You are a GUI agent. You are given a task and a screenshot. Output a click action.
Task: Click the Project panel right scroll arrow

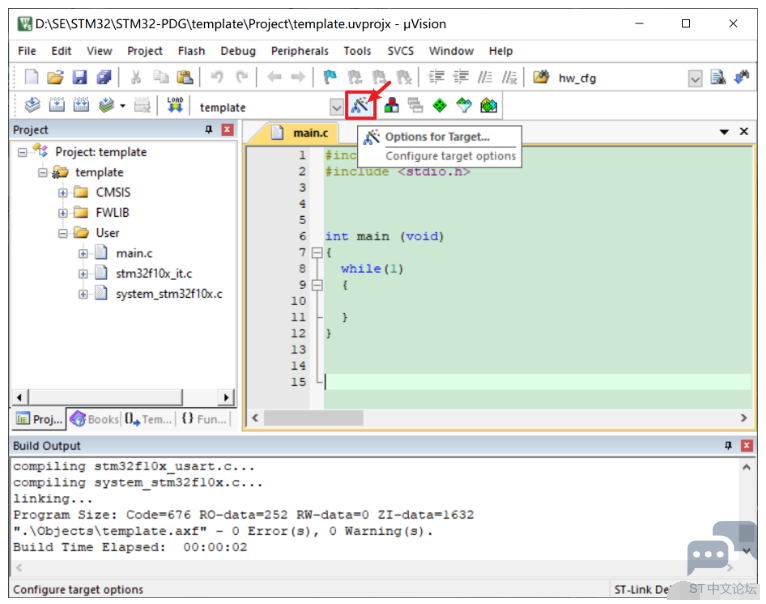click(x=226, y=397)
